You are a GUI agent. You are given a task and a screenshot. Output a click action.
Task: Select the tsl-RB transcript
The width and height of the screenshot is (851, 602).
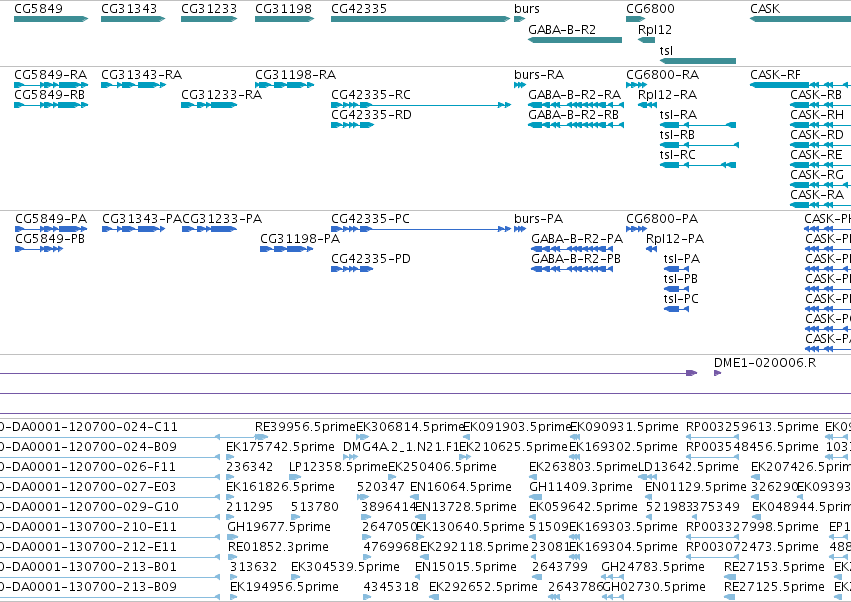pos(677,135)
